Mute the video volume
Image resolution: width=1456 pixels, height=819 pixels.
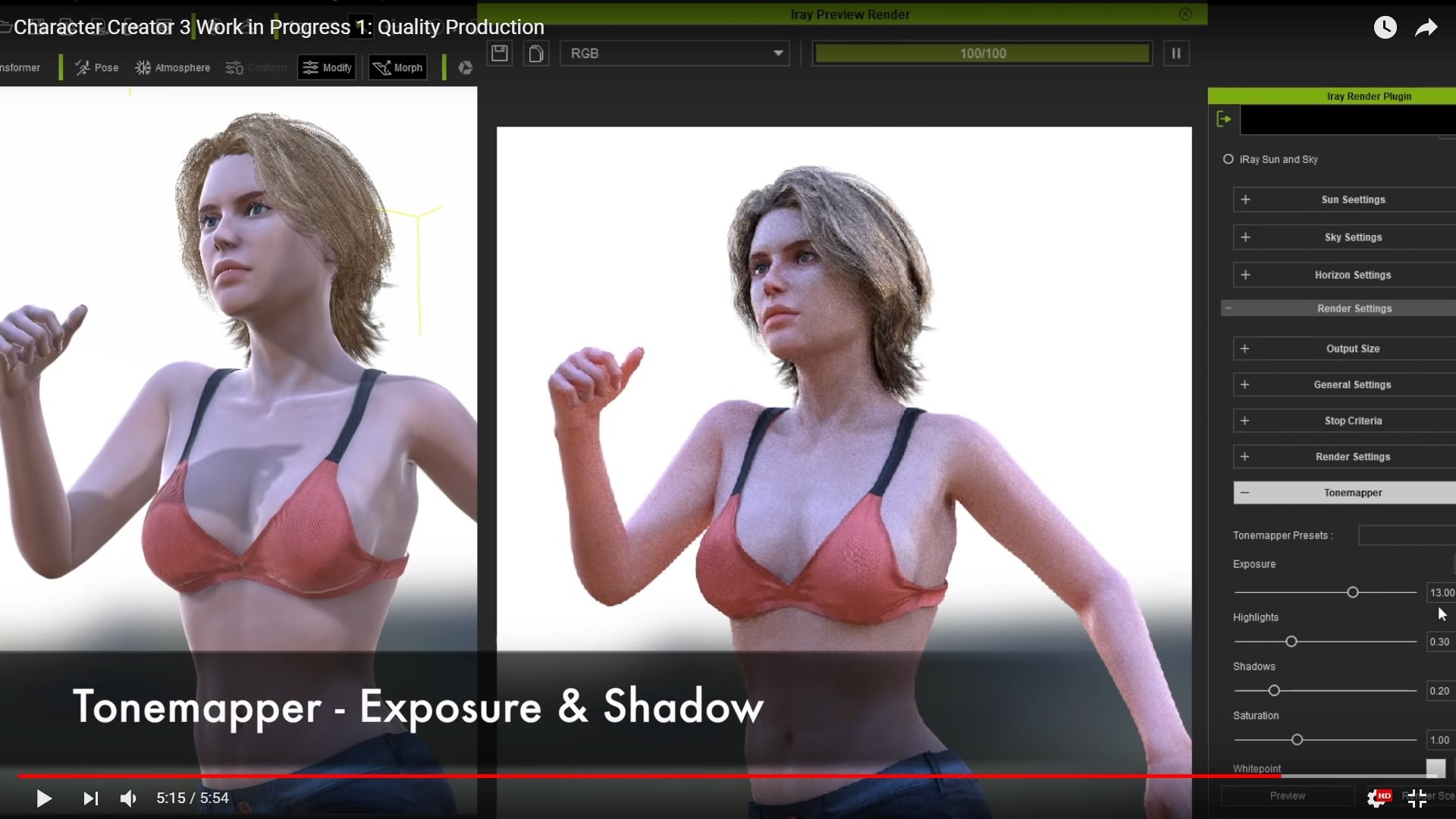[129, 798]
